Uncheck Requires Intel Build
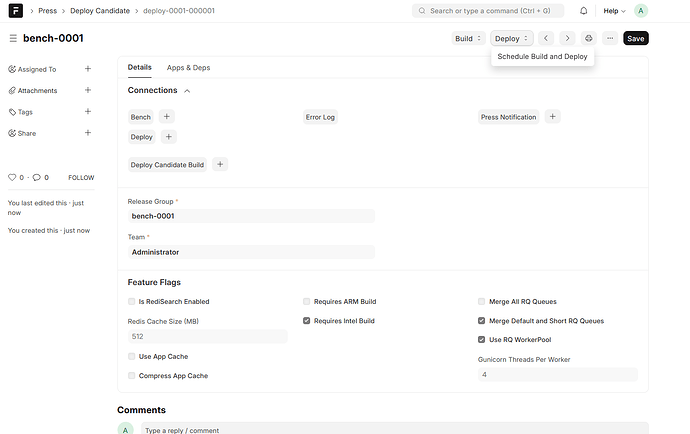Viewport: 690px width, 434px height. tap(306, 321)
